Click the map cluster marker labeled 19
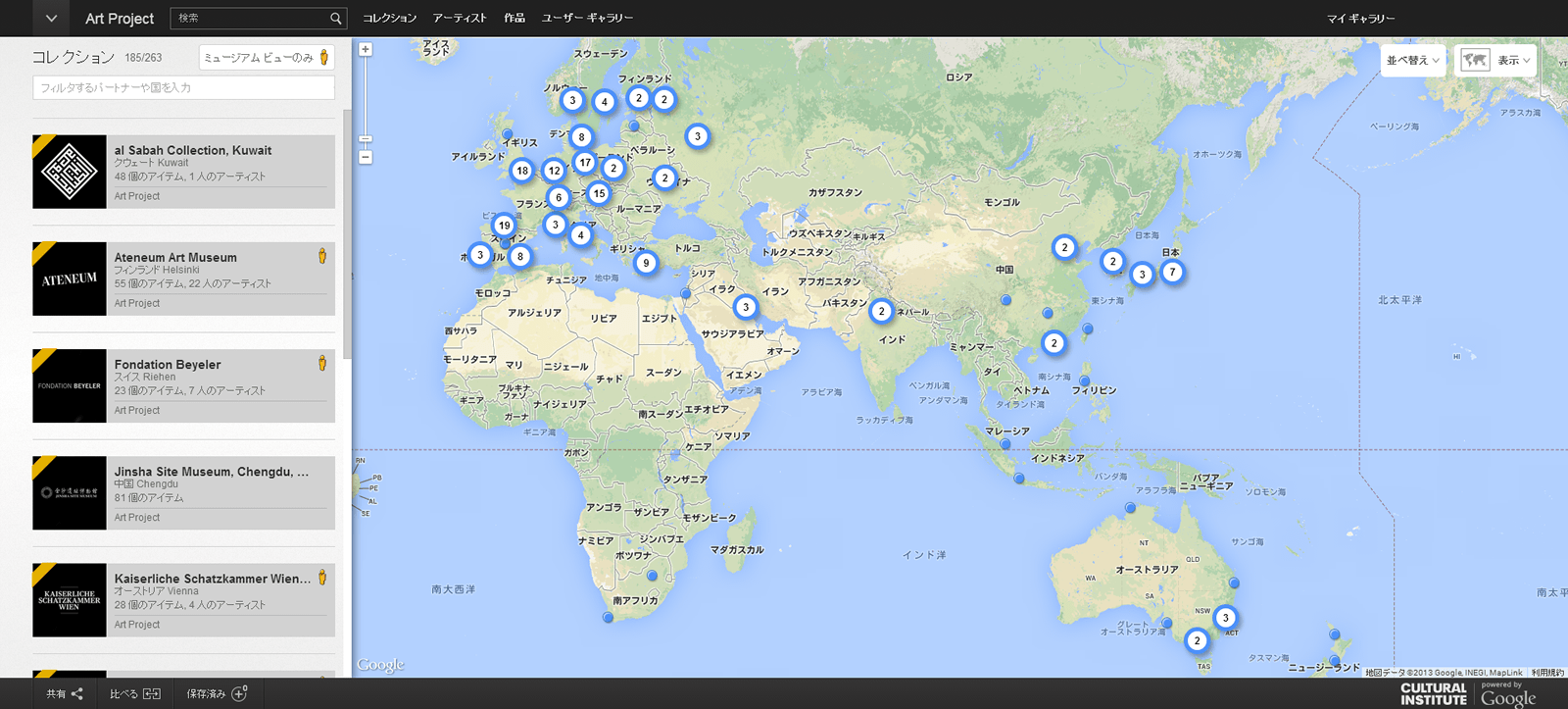 point(504,226)
